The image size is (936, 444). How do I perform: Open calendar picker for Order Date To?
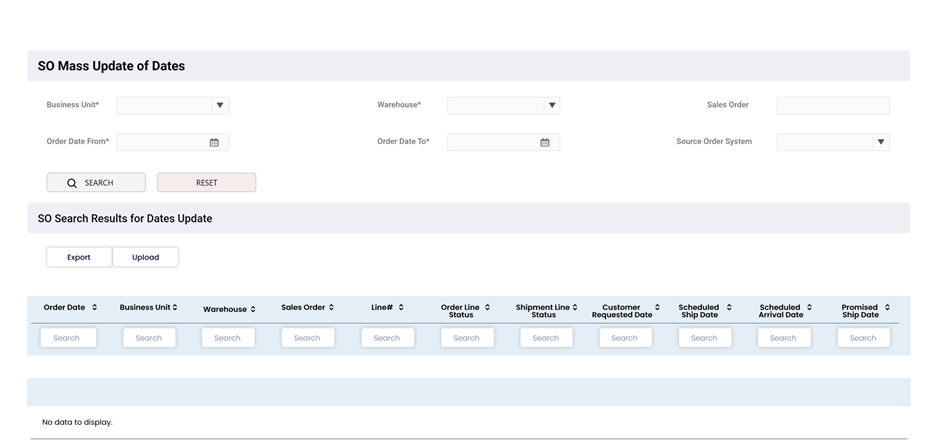(x=544, y=142)
